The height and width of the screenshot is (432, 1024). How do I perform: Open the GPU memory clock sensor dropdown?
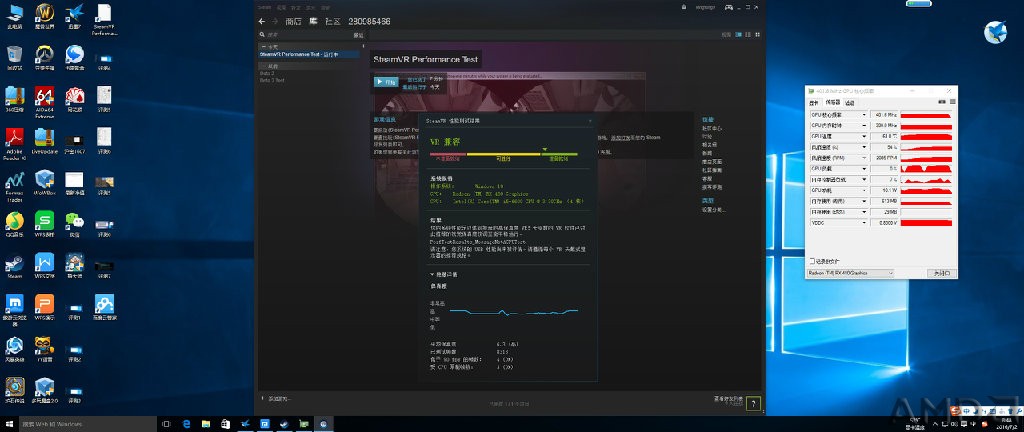pyautogui.click(x=865, y=126)
